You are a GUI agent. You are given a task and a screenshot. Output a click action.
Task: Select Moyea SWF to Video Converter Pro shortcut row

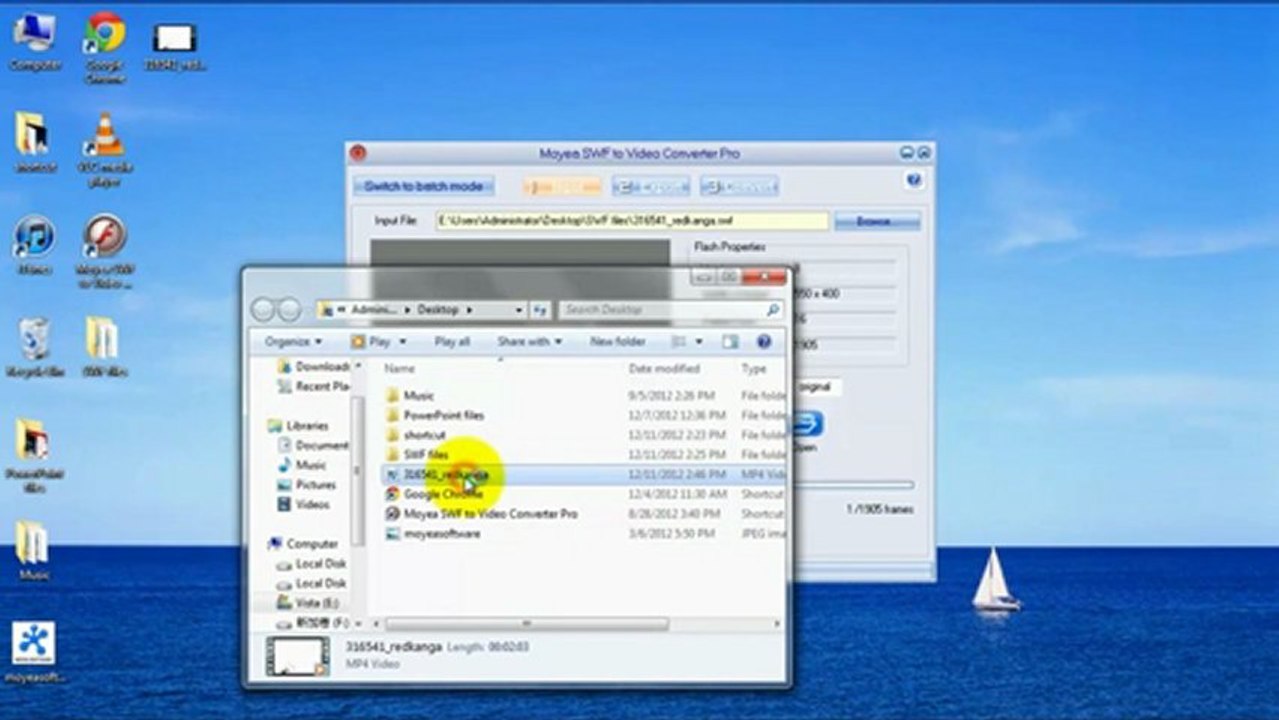[584, 514]
